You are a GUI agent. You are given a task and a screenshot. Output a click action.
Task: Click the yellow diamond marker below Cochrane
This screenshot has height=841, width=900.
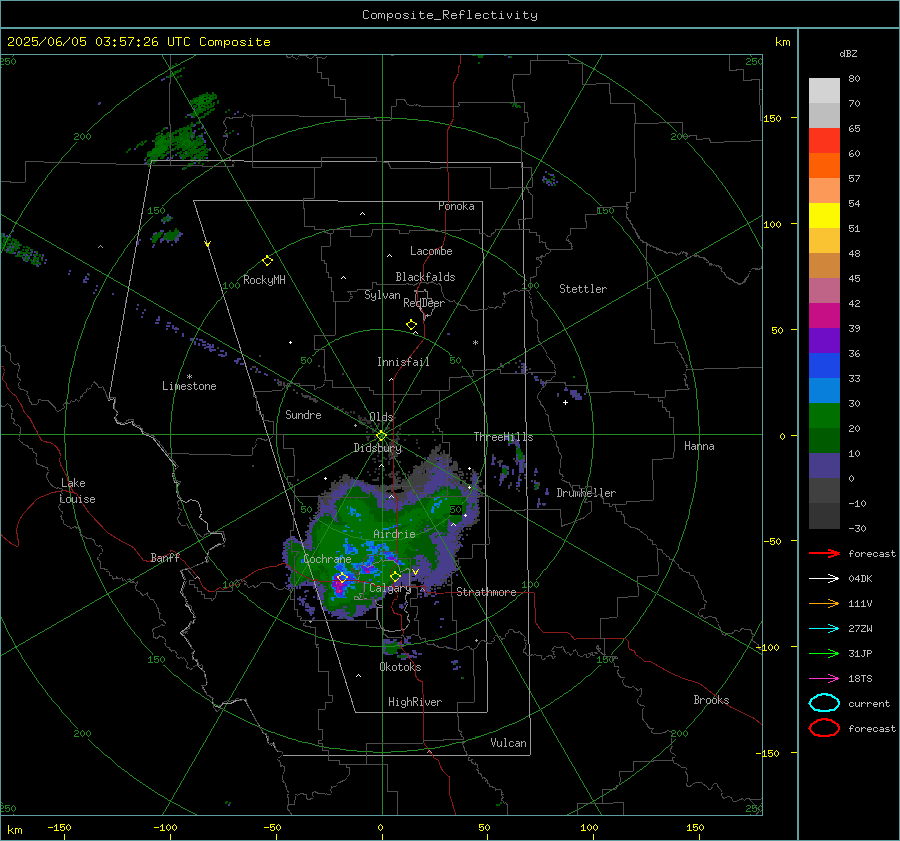342,578
